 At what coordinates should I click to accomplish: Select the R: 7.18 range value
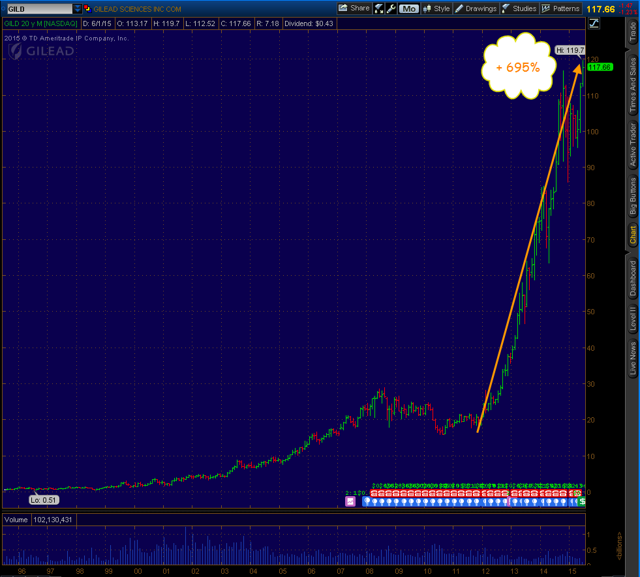point(268,24)
